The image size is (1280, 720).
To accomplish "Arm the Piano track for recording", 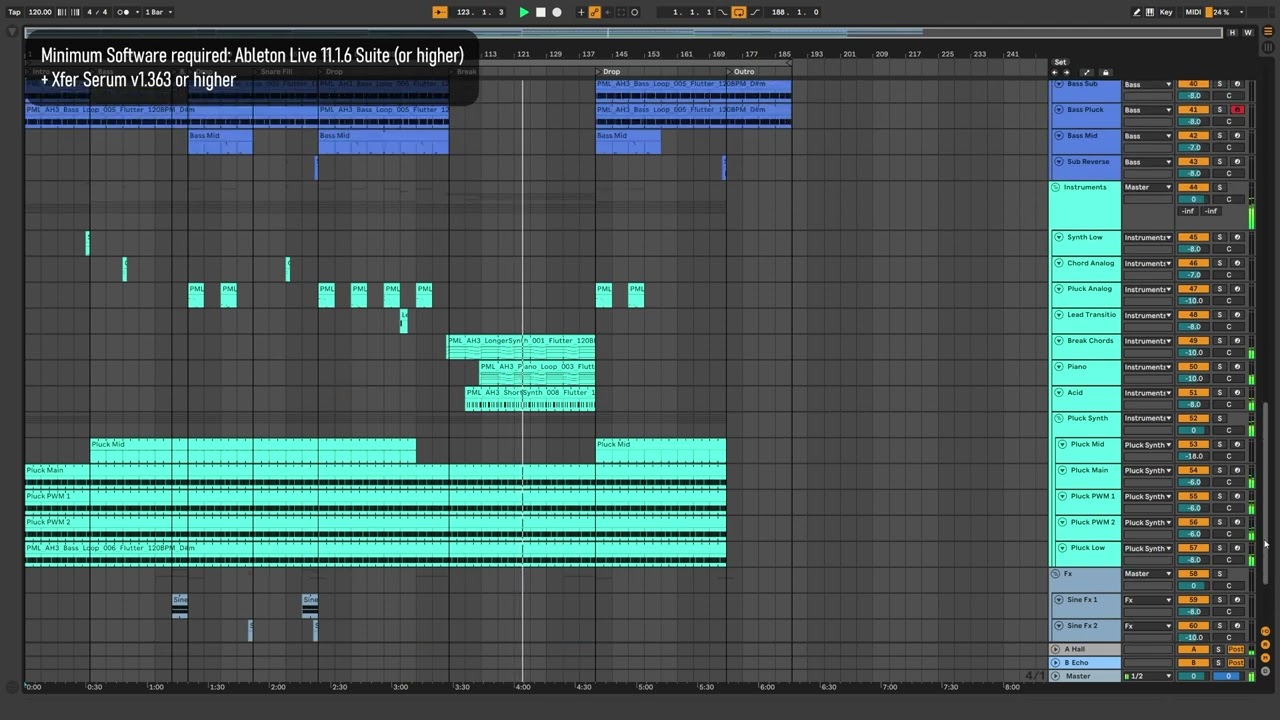I will click(1237, 367).
